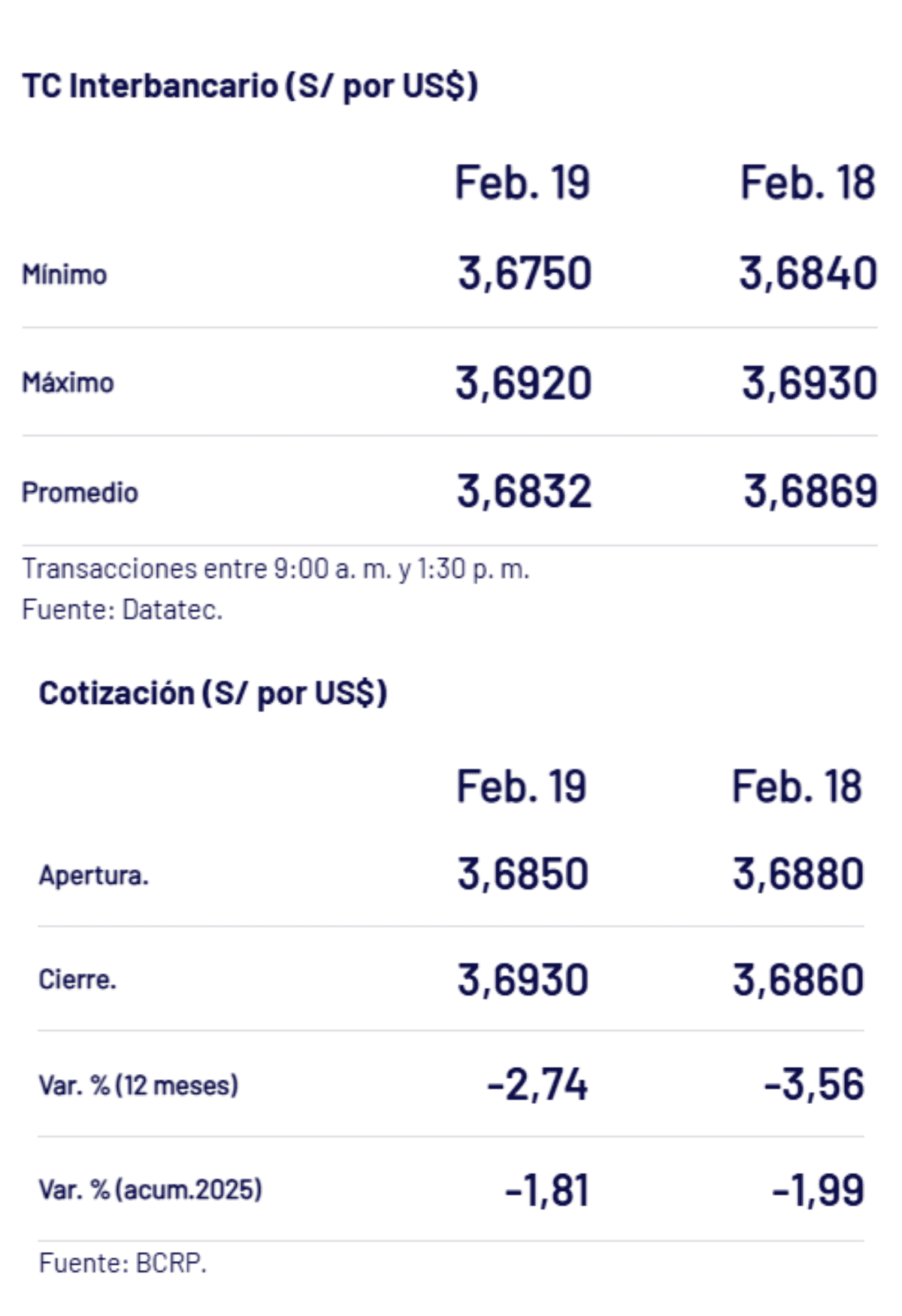
Task: Click the Cierre row label
Action: click(77, 980)
